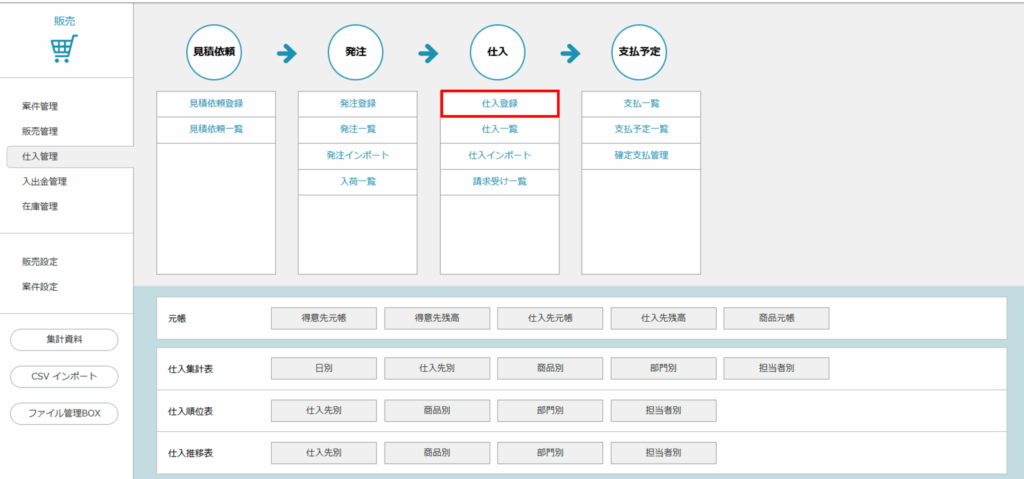The image size is (1024, 479).
Task: Open 請求受け一覧 link
Action: 499,181
